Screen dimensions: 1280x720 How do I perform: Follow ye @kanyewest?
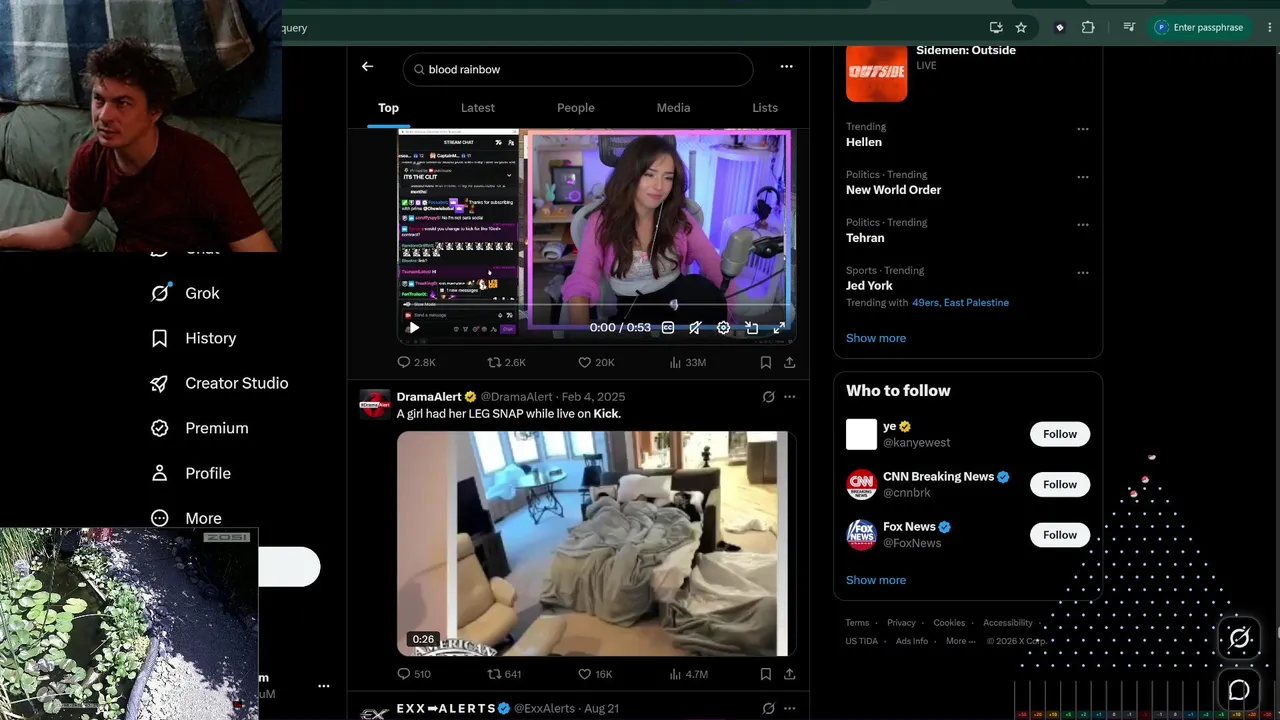point(1060,434)
